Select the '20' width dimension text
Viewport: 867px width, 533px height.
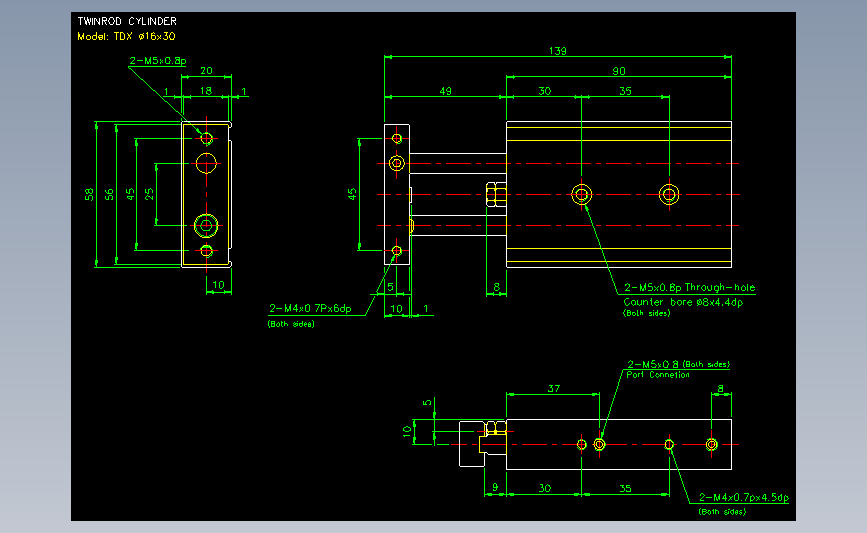pyautogui.click(x=206, y=71)
